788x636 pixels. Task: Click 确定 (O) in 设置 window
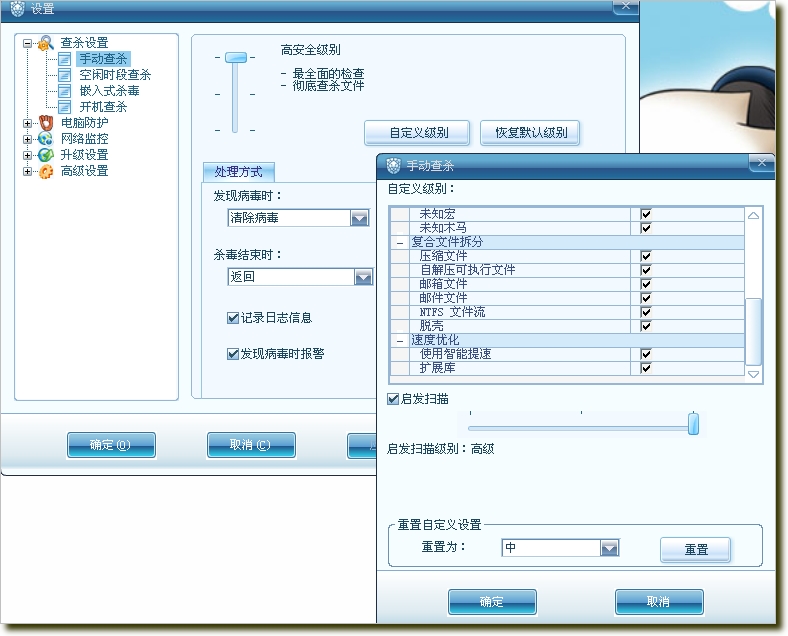pyautogui.click(x=111, y=445)
